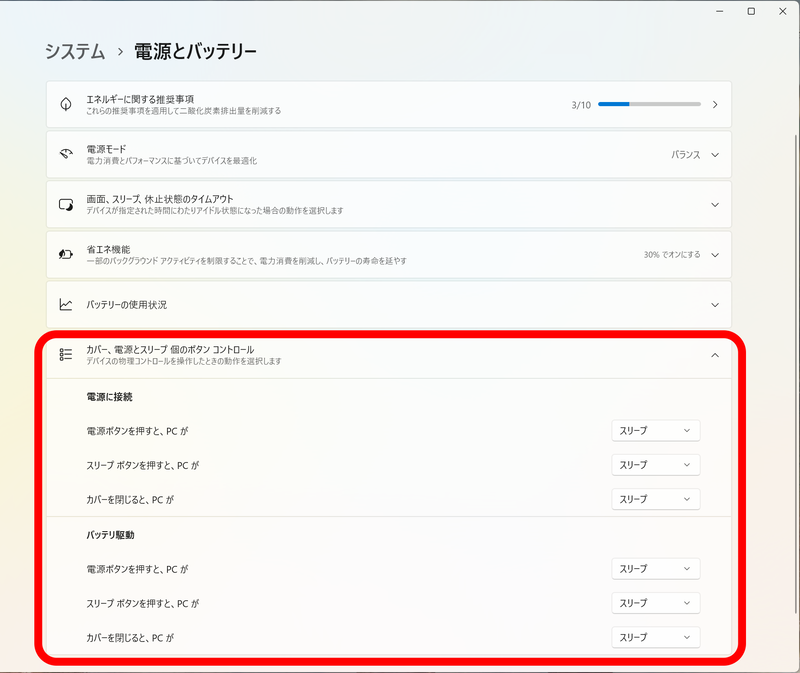Collapse the カバー、電源とスリープ button controls section
Screen dimensions: 800x673
click(x=714, y=353)
